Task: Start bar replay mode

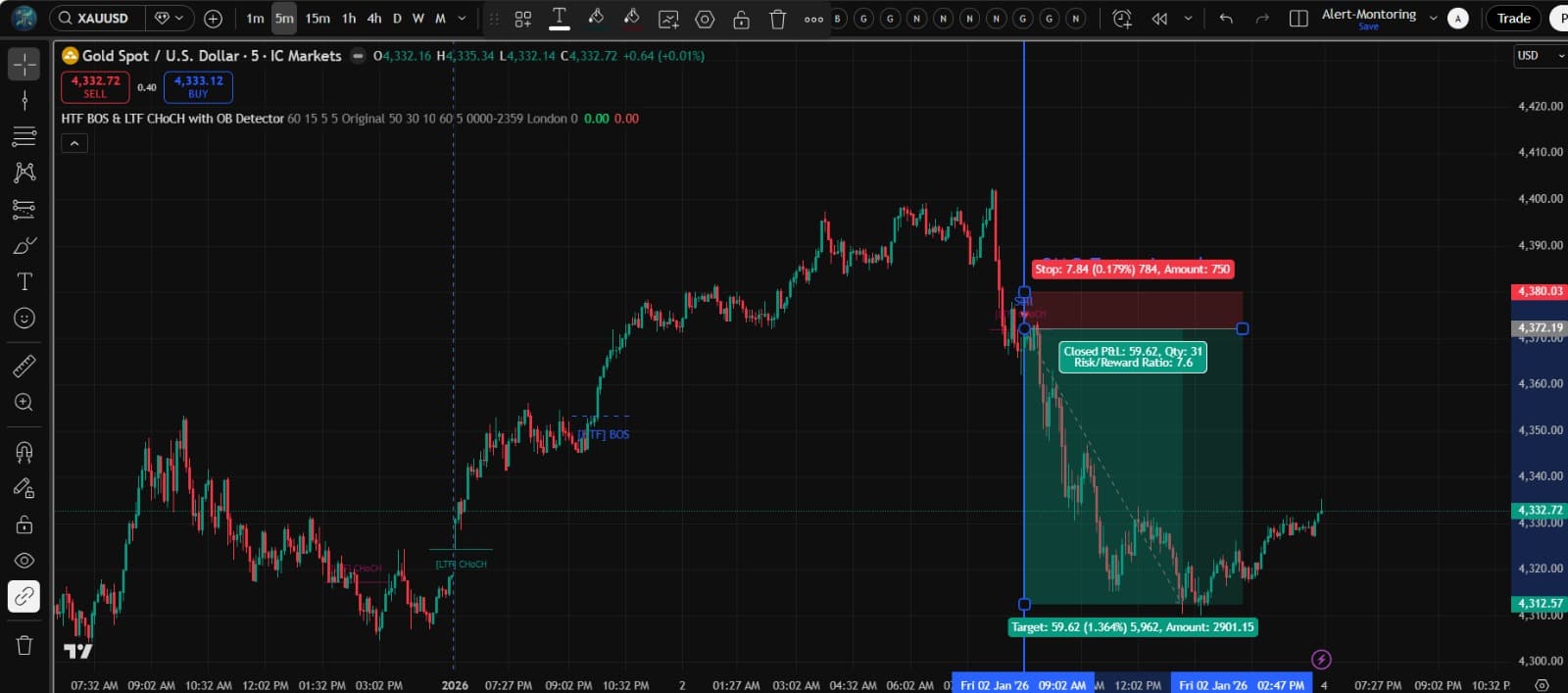Action: click(x=1159, y=18)
